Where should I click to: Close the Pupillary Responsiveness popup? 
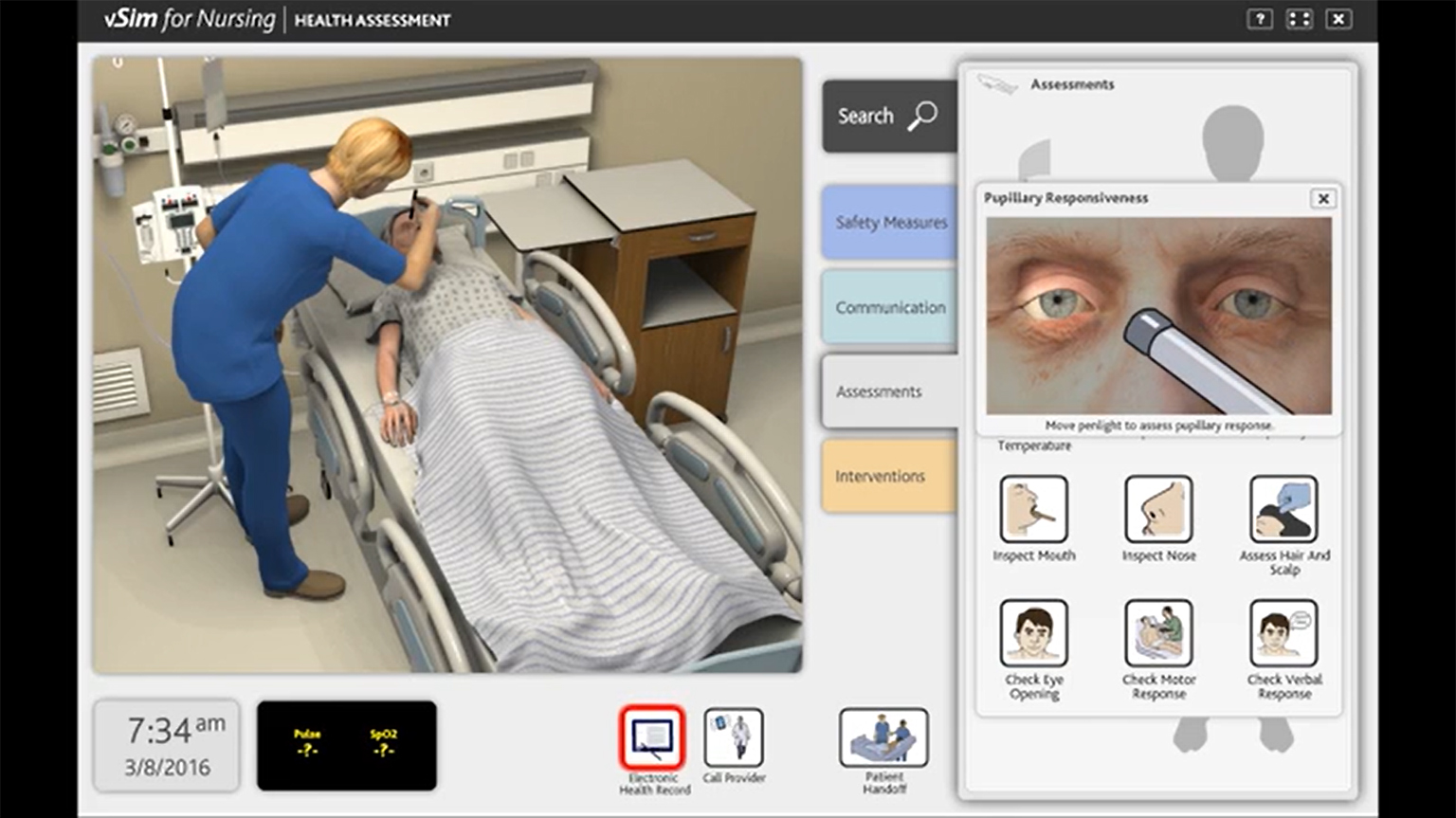click(x=1323, y=198)
